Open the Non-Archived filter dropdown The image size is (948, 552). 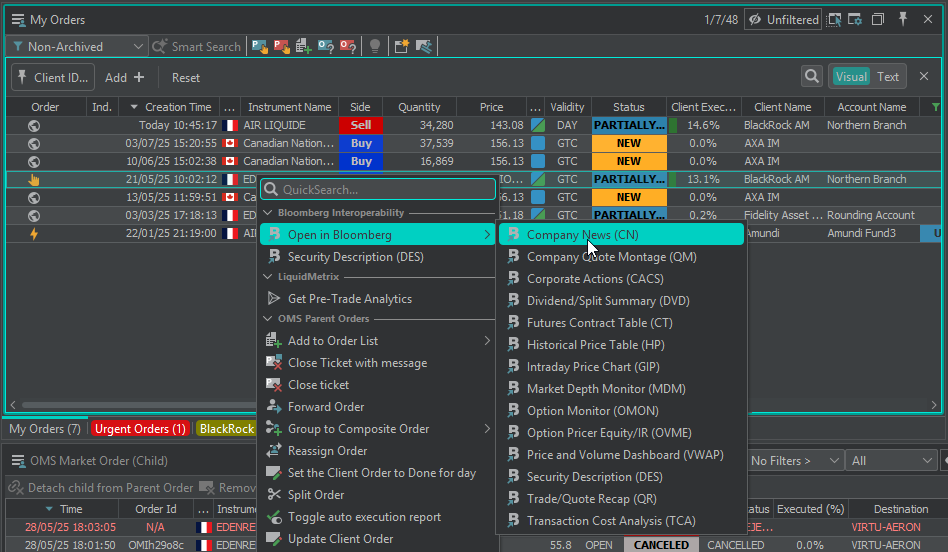[77, 47]
